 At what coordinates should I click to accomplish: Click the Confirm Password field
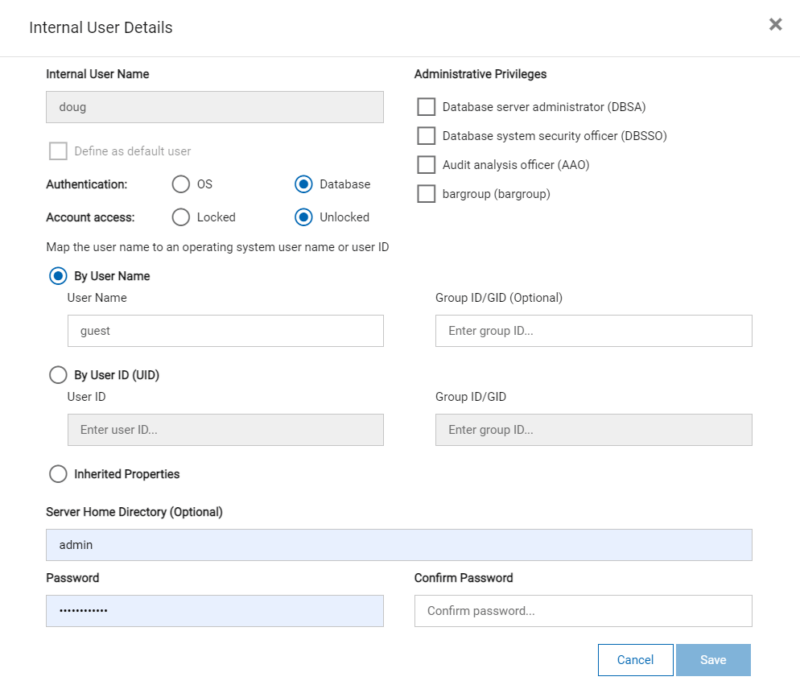pos(583,610)
